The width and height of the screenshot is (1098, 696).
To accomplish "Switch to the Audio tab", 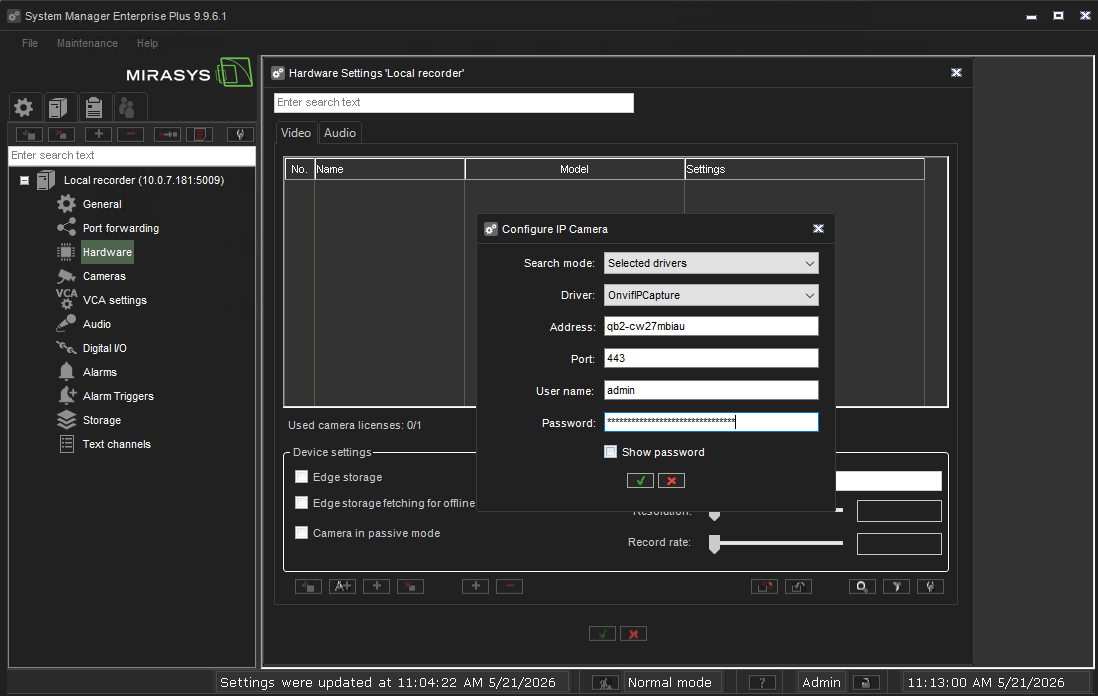I will point(340,133).
